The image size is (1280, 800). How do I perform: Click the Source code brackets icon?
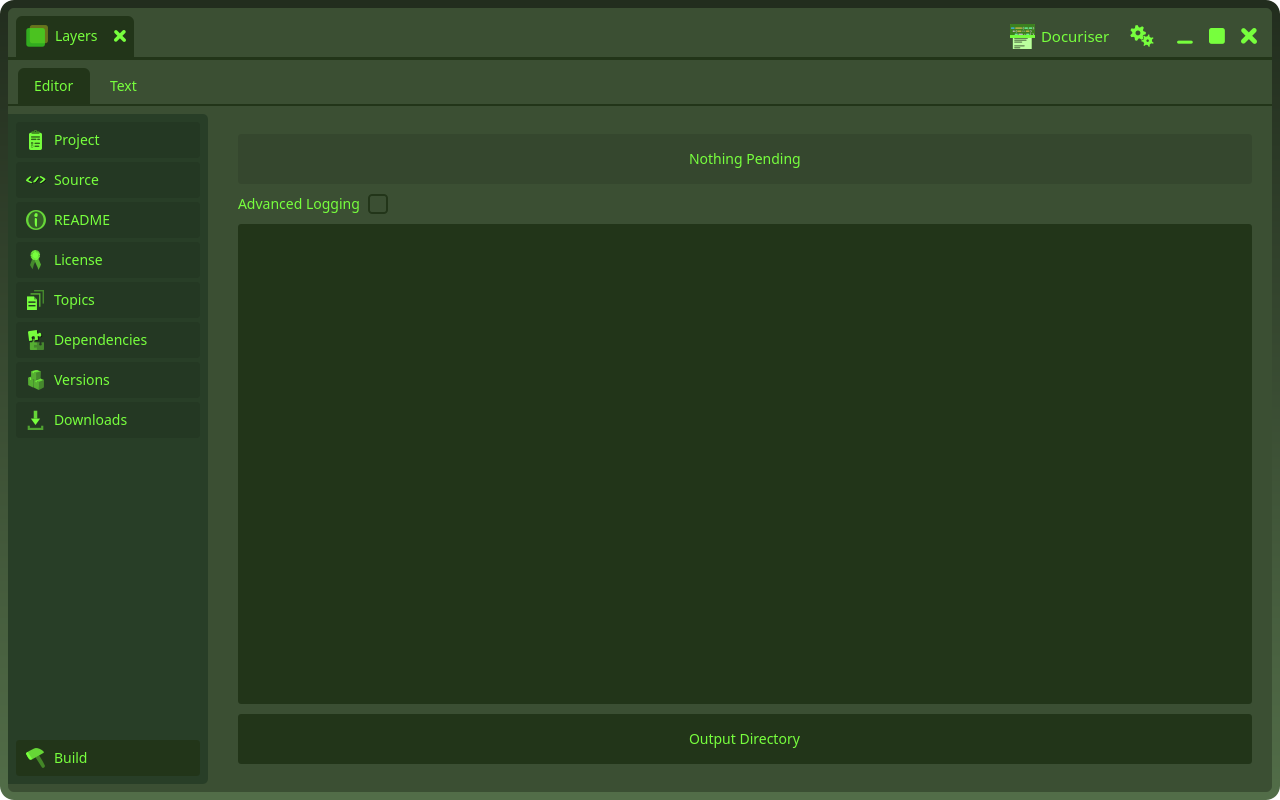point(36,180)
